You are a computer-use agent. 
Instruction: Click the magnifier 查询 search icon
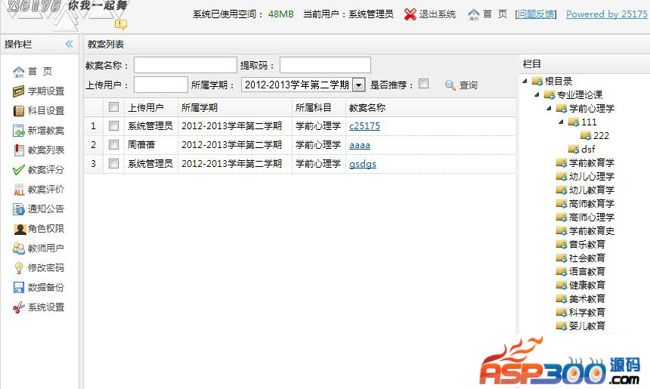450,85
